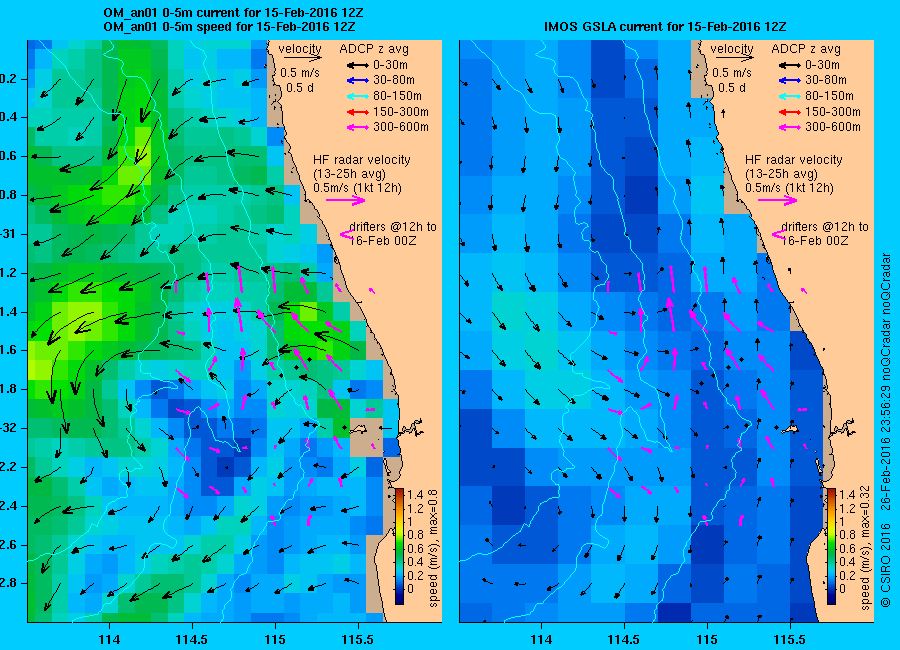
Task: Click the 'OM_an01 0-5m current' title line
Action: coord(233,13)
